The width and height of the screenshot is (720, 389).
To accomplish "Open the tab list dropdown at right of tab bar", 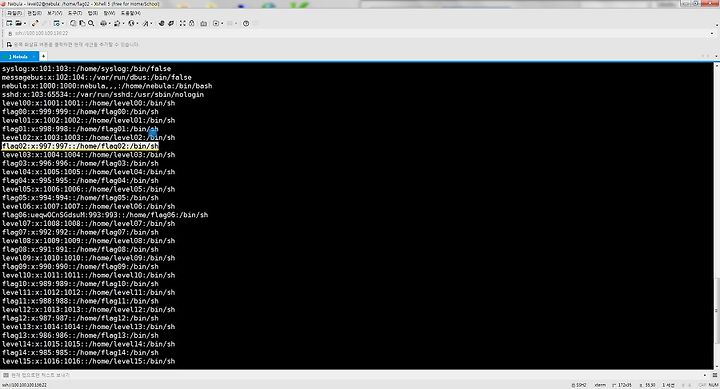I will tap(716, 56).
